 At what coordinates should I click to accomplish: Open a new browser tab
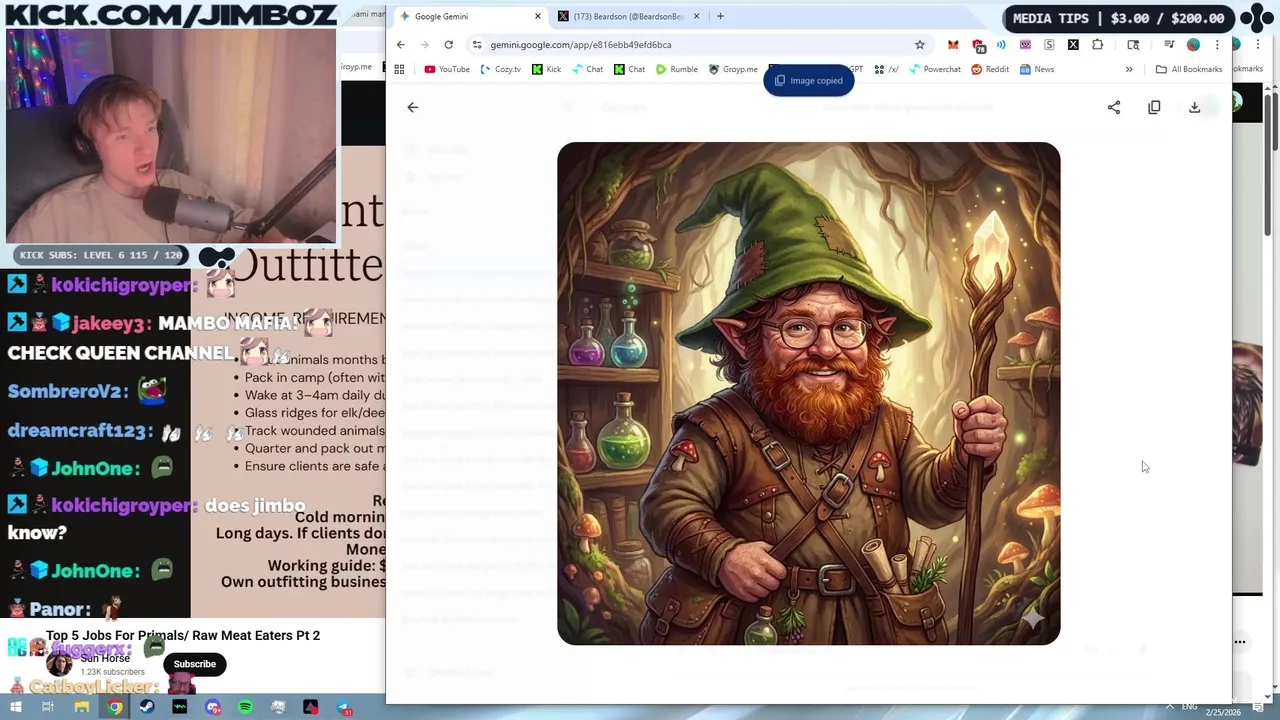[720, 16]
